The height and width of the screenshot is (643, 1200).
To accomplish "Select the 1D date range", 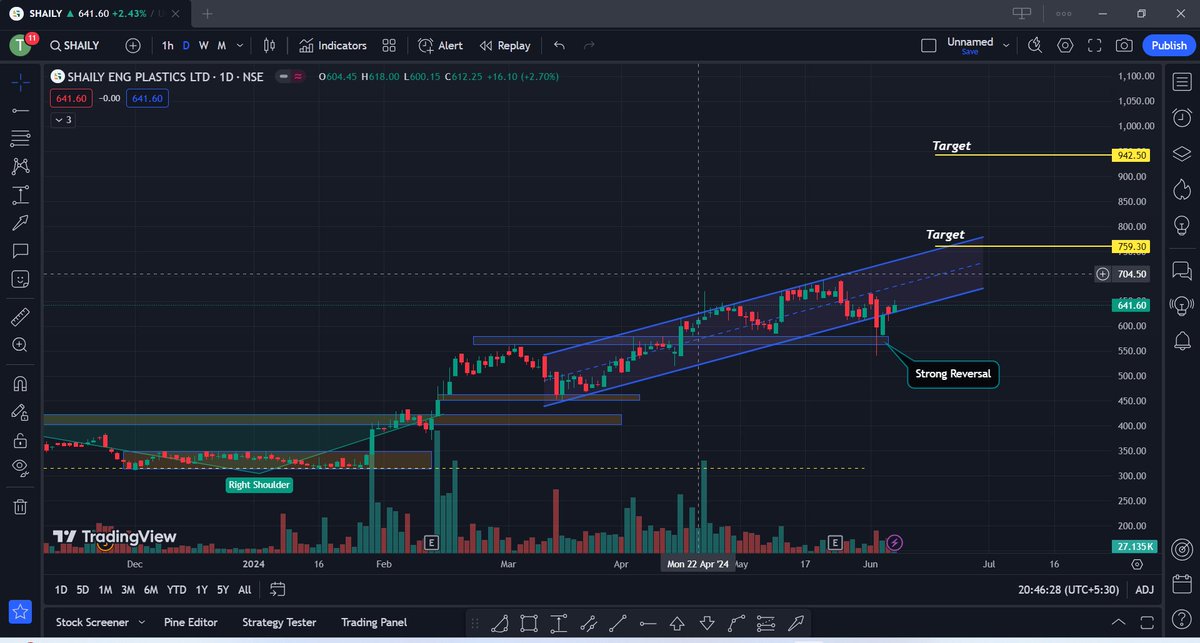I will point(61,590).
